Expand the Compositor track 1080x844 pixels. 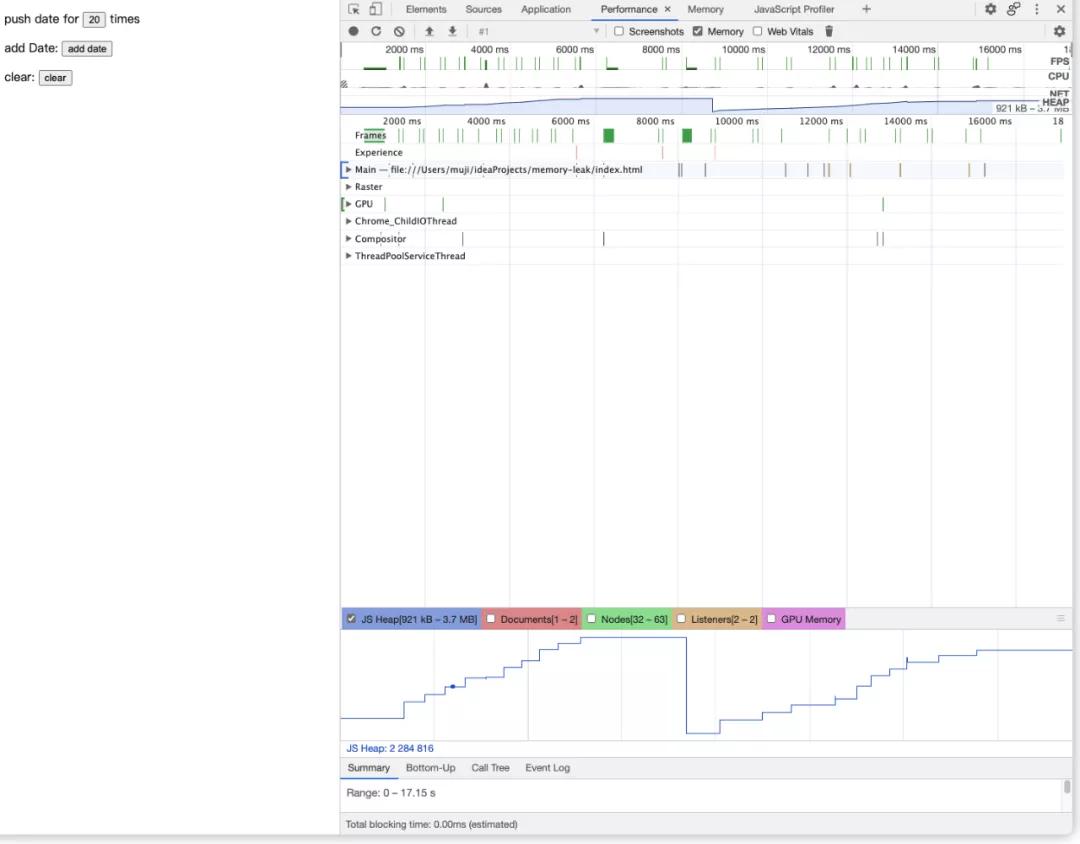349,238
